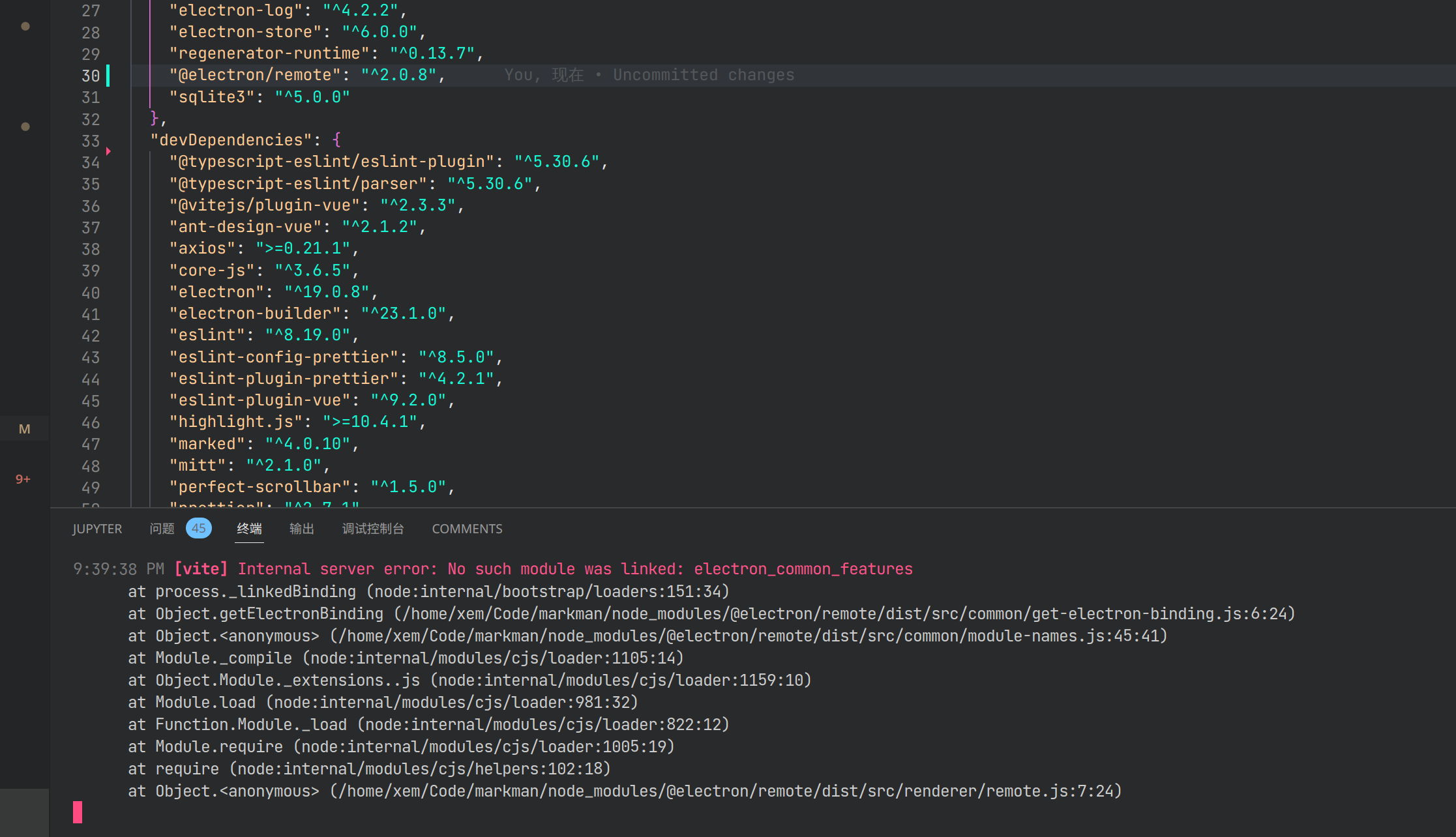
Task: Click the pink terminal cursor block
Action: [77, 812]
